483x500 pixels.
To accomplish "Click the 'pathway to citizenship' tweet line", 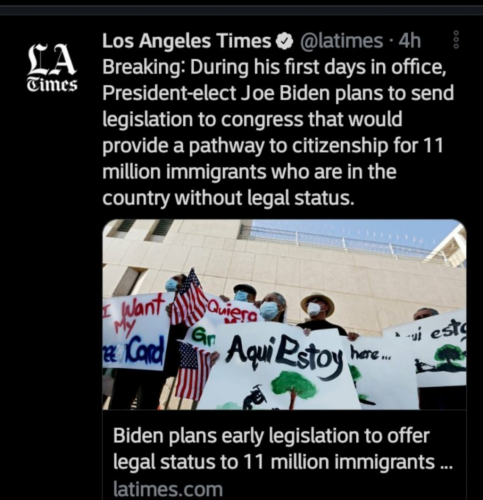I will [x=273, y=146].
